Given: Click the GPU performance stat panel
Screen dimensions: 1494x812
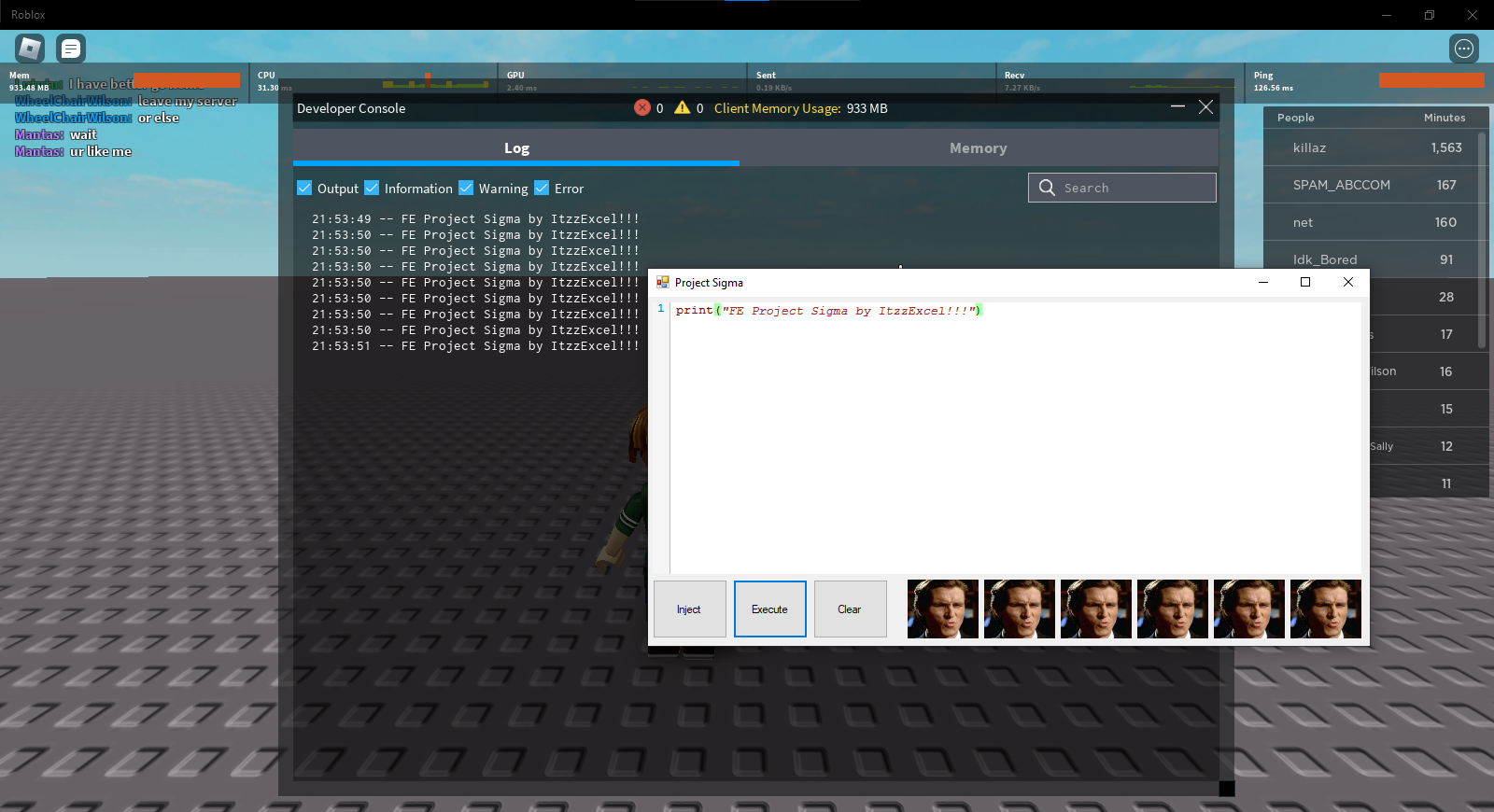Looking at the screenshot, I should click(x=623, y=82).
